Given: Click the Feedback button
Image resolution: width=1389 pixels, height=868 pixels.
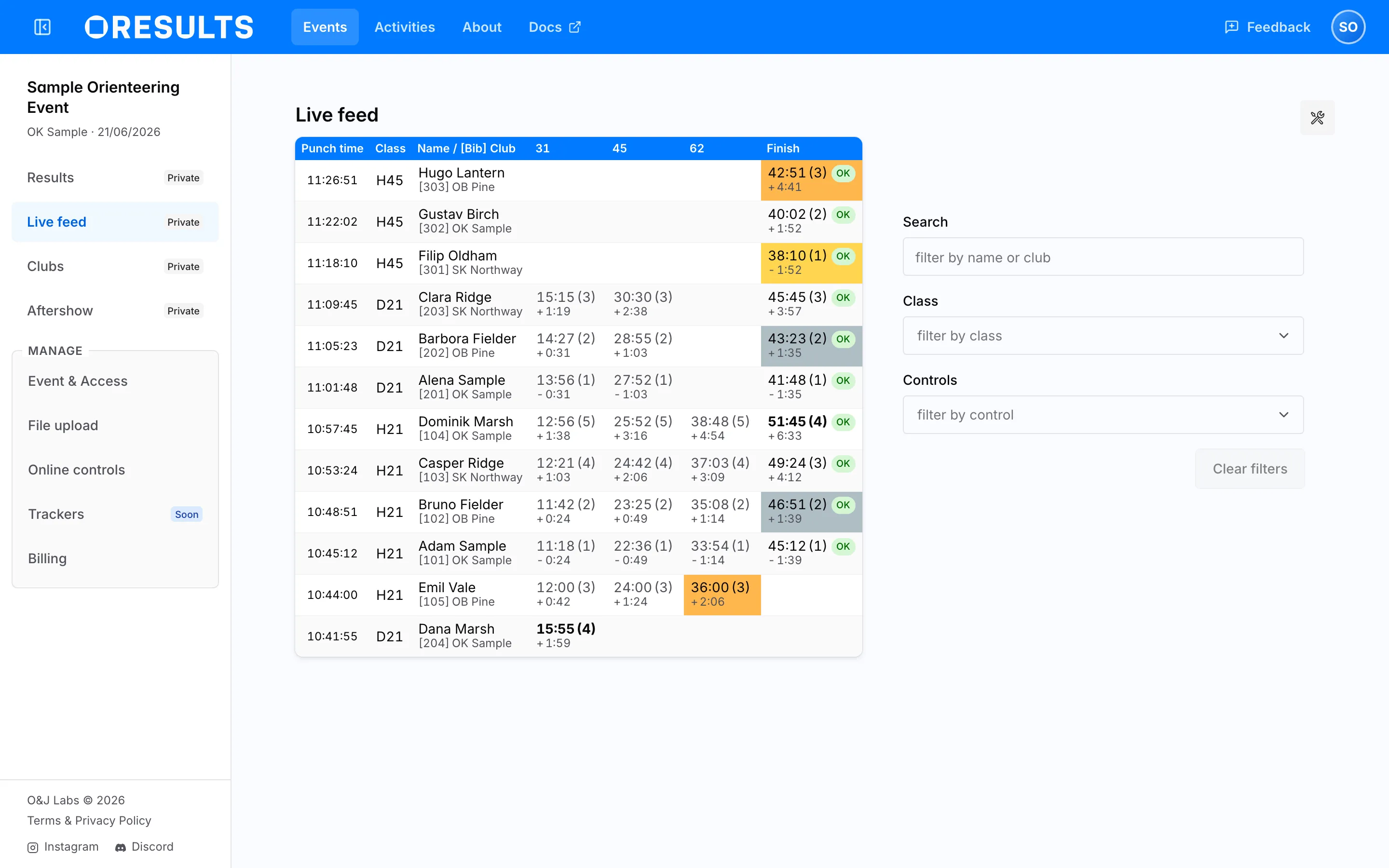Looking at the screenshot, I should (1267, 27).
